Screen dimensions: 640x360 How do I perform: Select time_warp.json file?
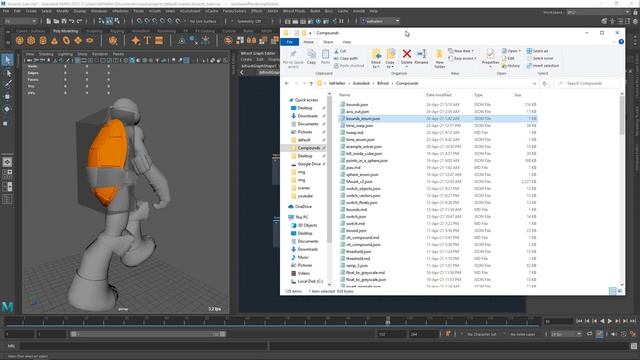tap(438, 125)
